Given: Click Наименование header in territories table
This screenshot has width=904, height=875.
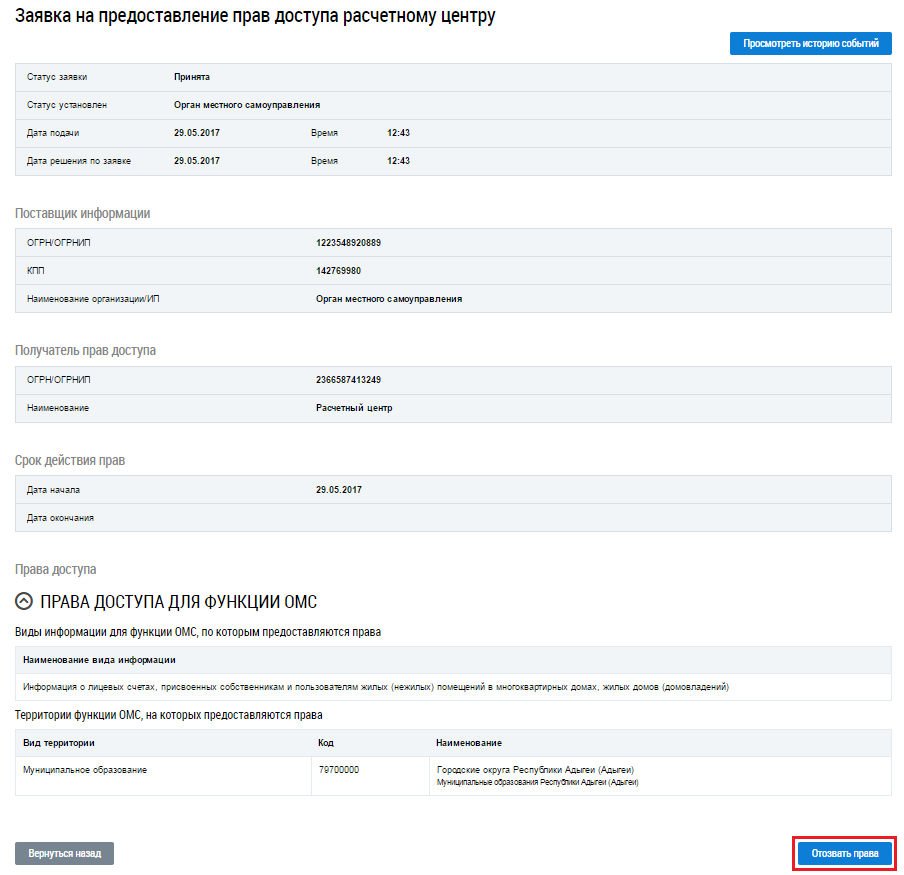Looking at the screenshot, I should 469,743.
